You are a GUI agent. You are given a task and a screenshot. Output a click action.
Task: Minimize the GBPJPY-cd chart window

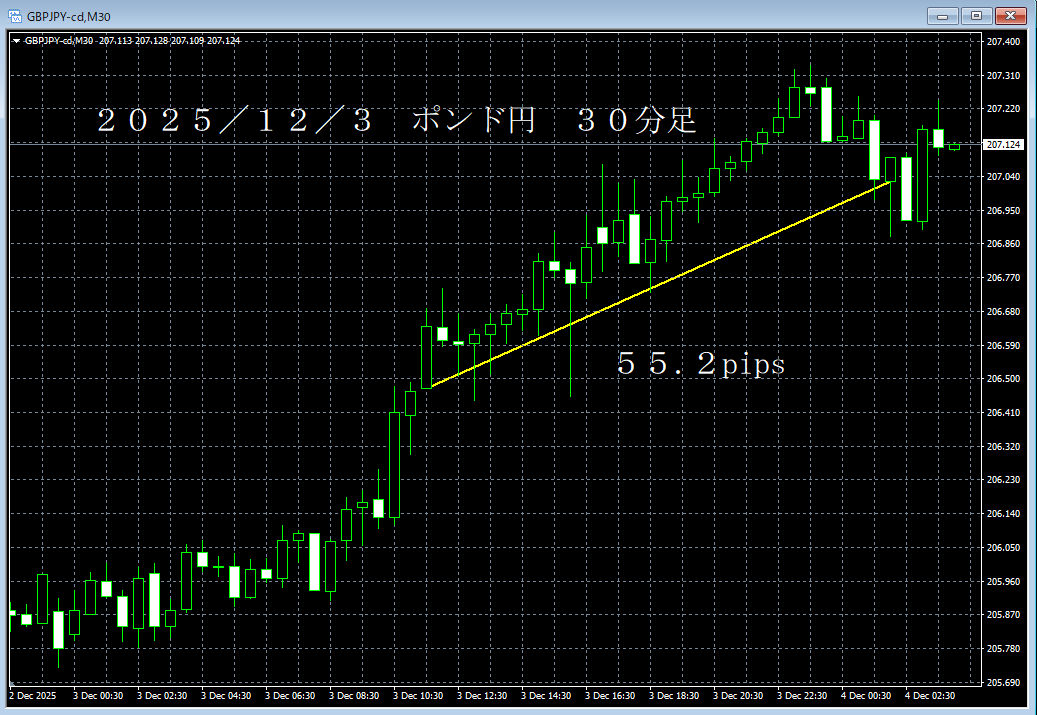[941, 15]
